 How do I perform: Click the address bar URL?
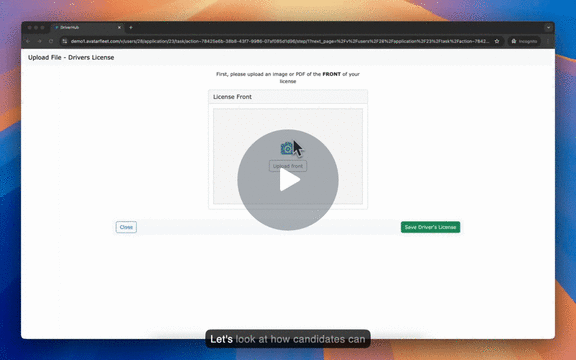[x=280, y=41]
